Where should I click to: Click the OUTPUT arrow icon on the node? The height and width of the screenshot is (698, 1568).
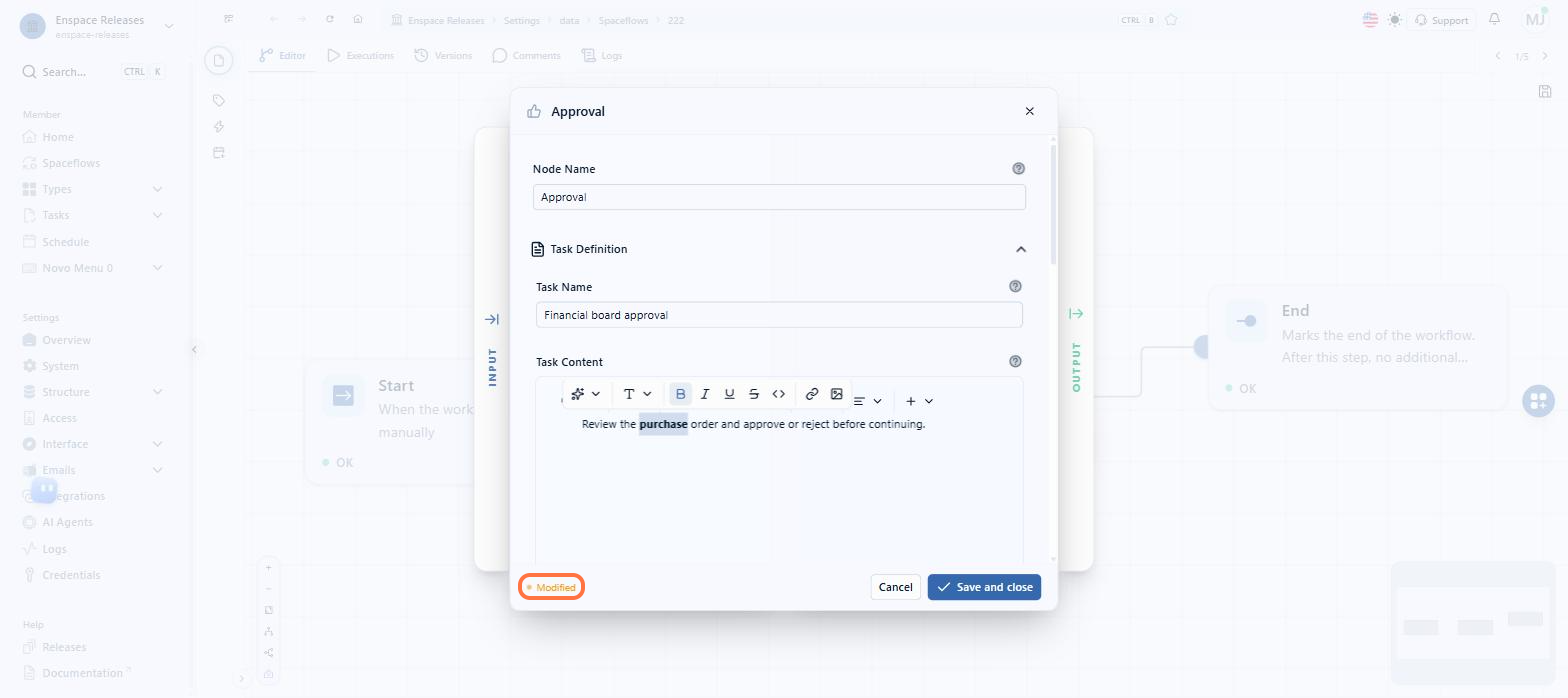pyautogui.click(x=1076, y=314)
